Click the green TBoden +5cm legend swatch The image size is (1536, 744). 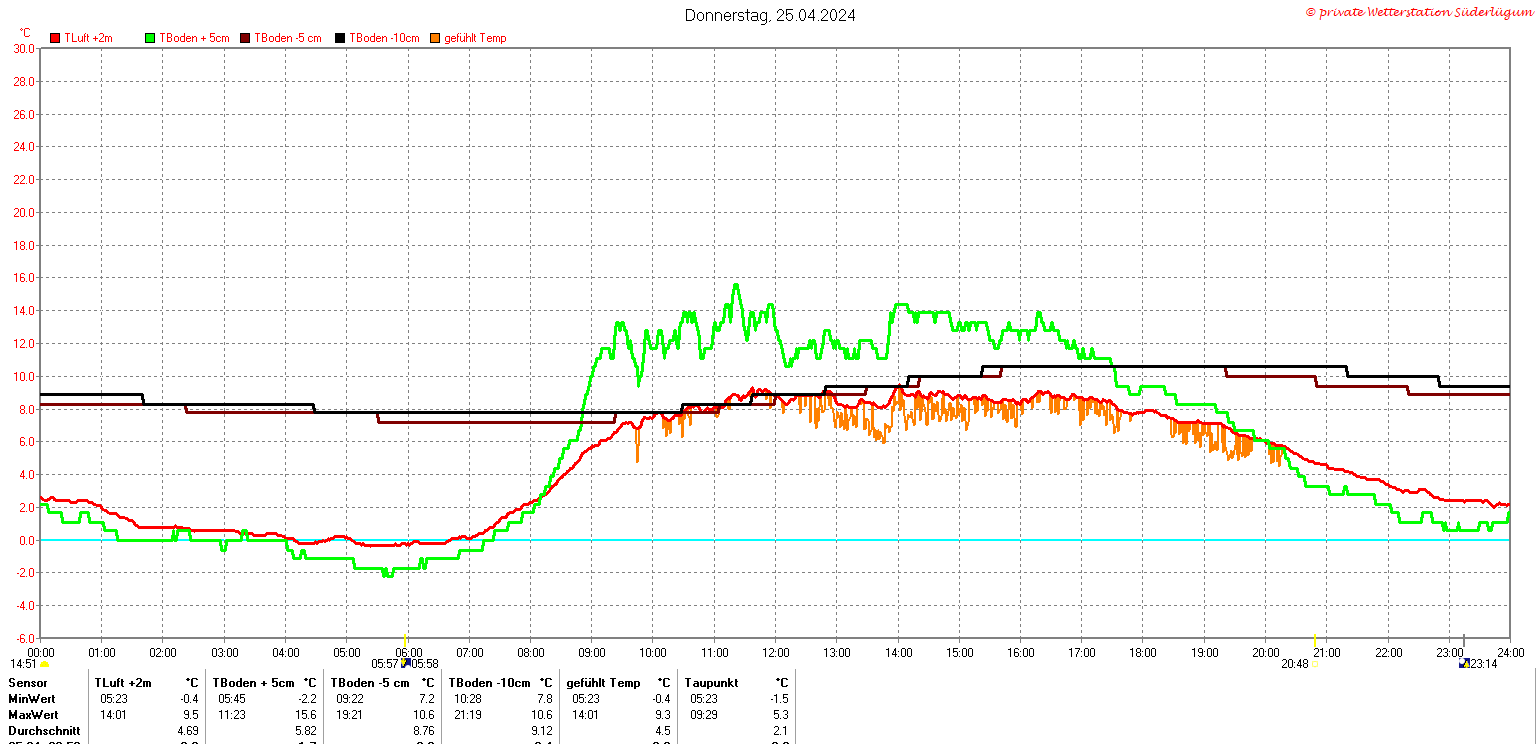(x=151, y=38)
